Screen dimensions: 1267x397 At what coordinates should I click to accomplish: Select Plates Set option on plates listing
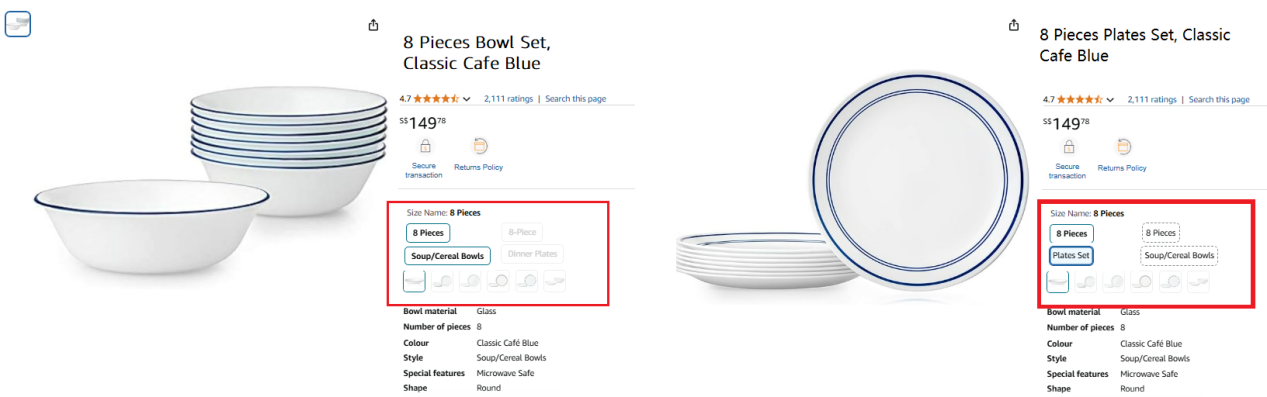click(1071, 256)
